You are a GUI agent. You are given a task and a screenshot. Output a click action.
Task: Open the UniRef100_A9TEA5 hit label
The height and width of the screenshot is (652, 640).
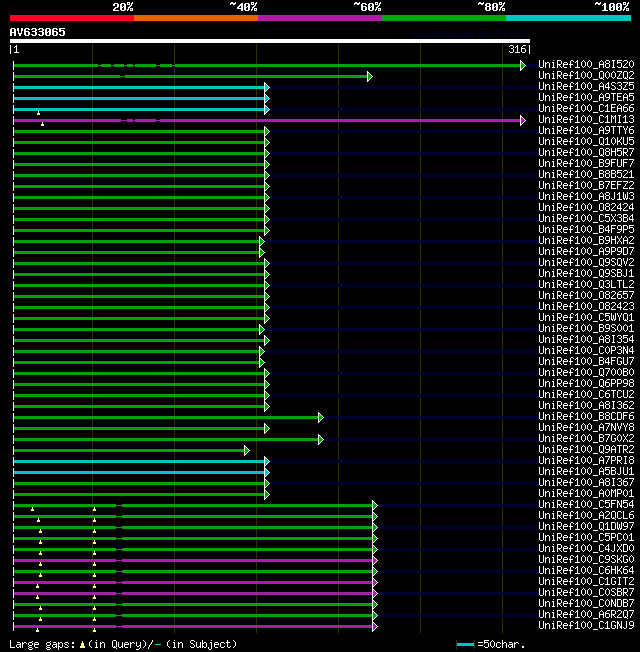tap(586, 97)
